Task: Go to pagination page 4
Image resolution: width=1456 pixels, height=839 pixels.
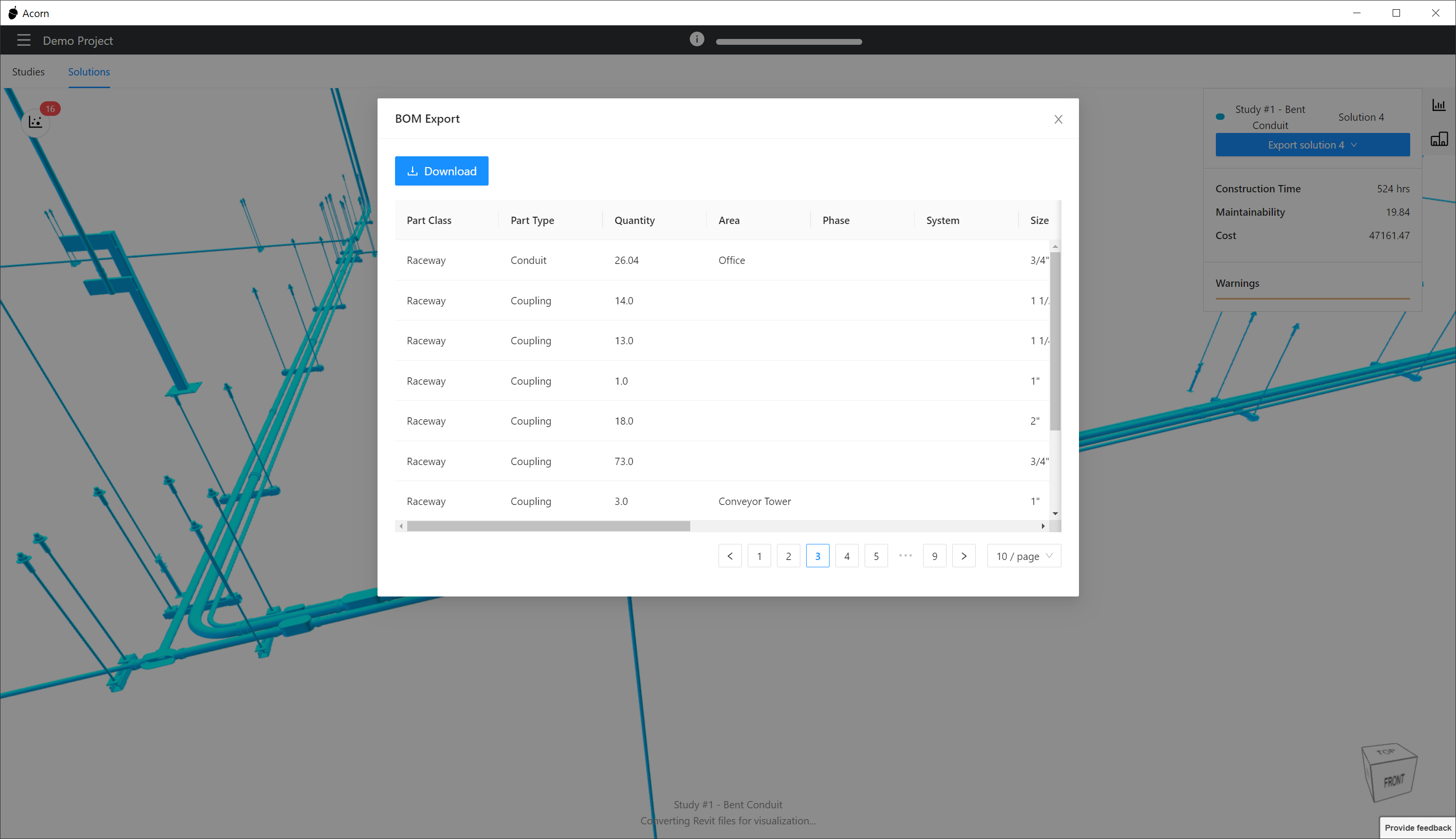Action: pos(847,556)
